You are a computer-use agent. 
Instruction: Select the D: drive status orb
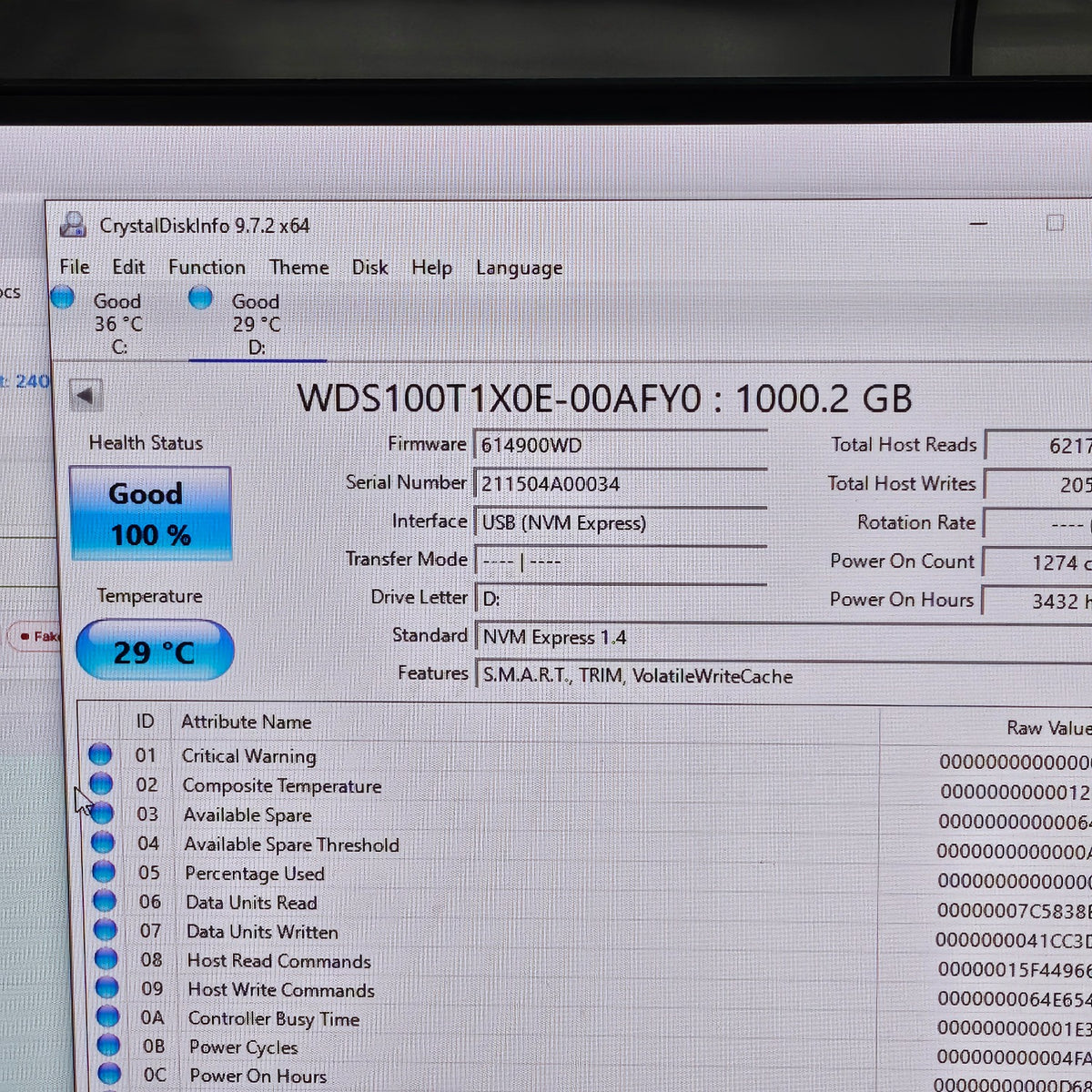coord(201,297)
